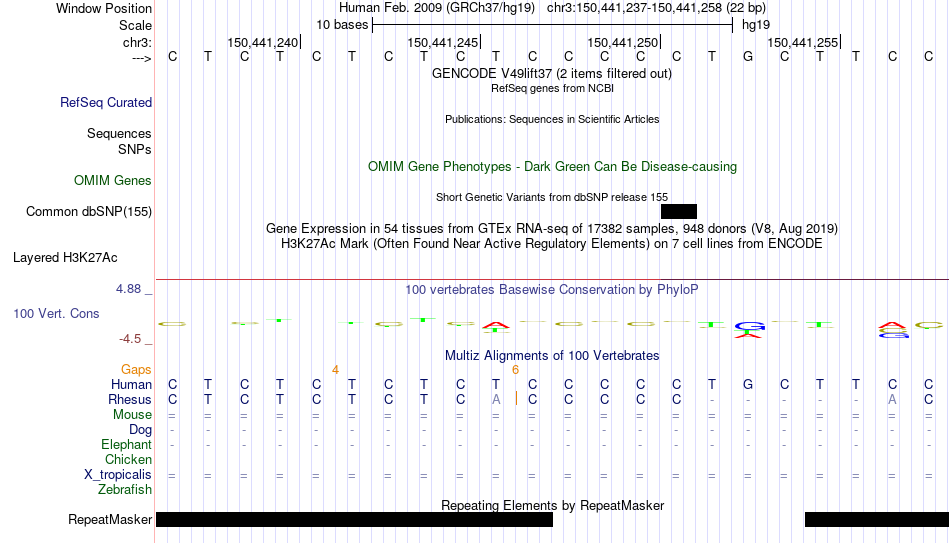950x543 pixels.
Task: Click the G base in the Human row
Action: point(748,385)
